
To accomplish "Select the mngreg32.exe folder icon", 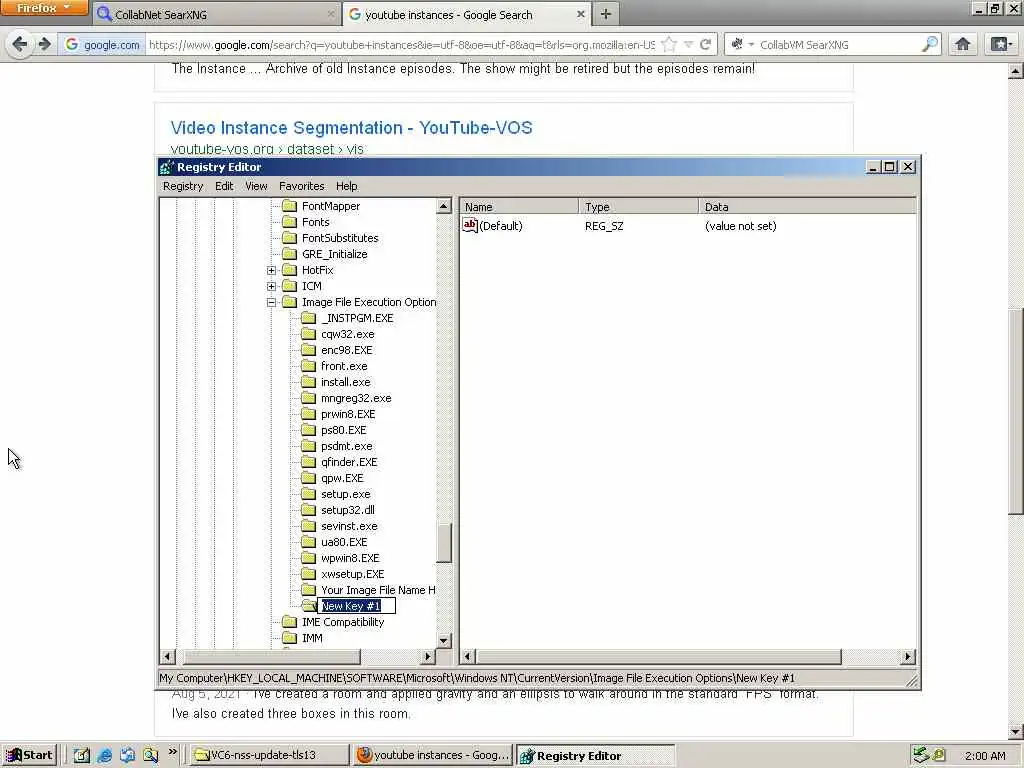I will (x=308, y=398).
